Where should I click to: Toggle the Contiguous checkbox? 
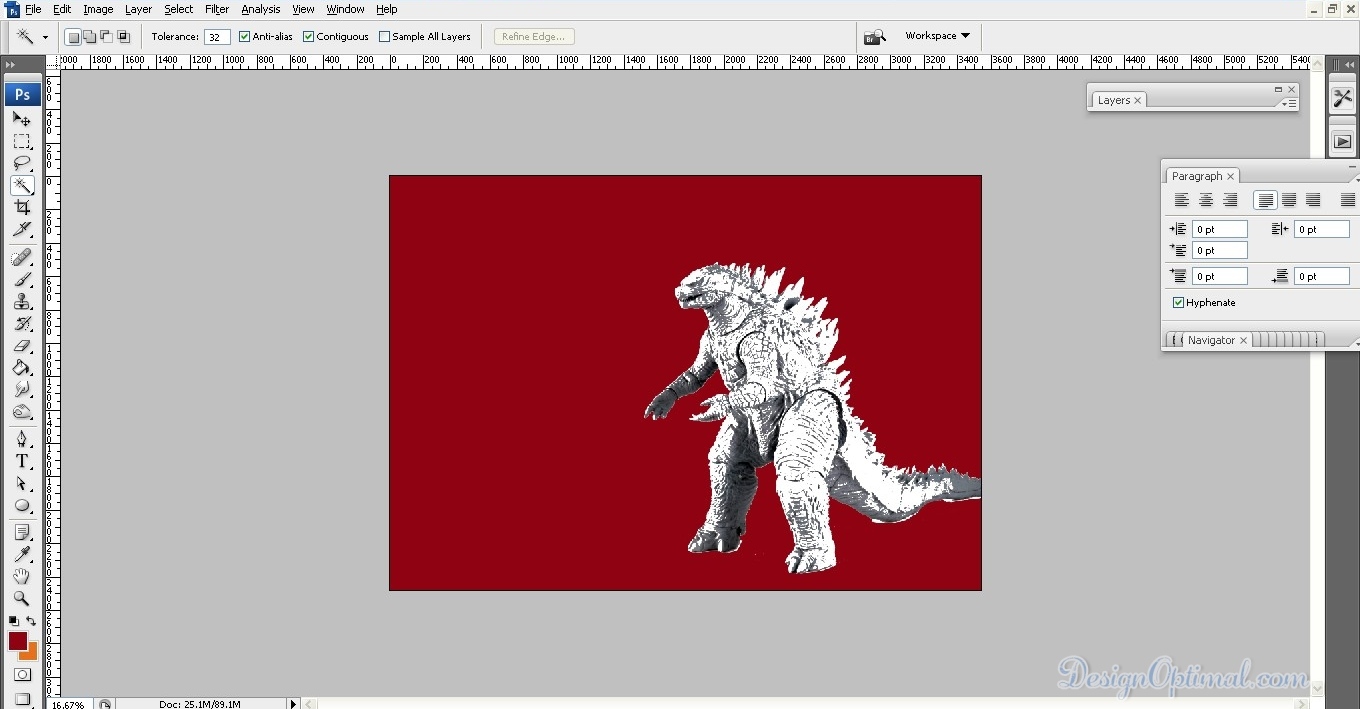(x=309, y=37)
